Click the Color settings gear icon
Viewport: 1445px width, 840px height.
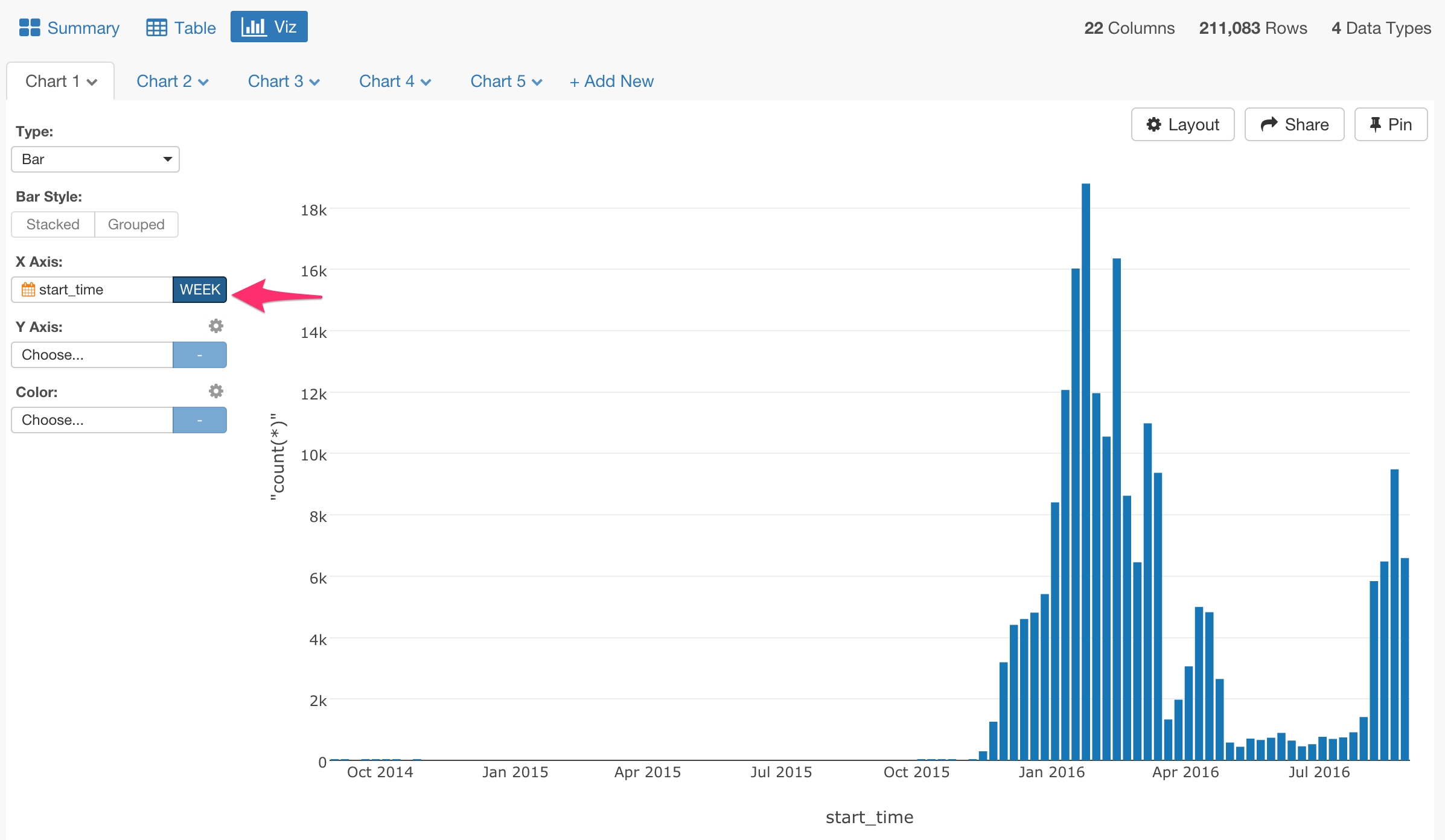coord(216,391)
